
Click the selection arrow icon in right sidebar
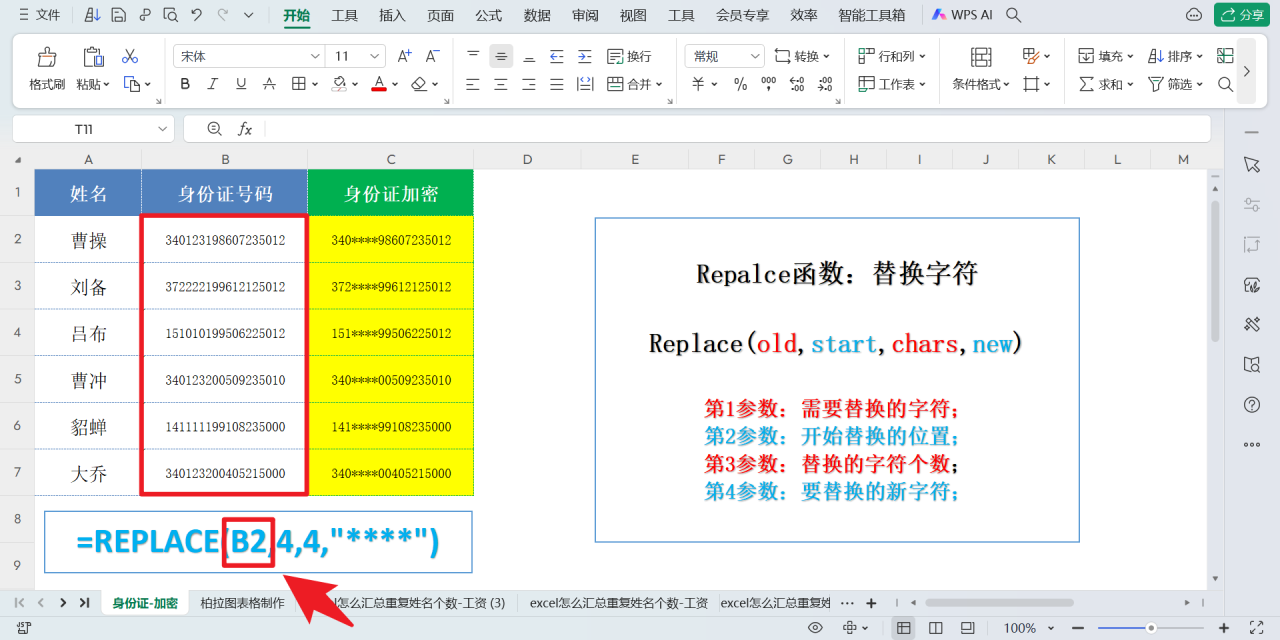[x=1251, y=164]
